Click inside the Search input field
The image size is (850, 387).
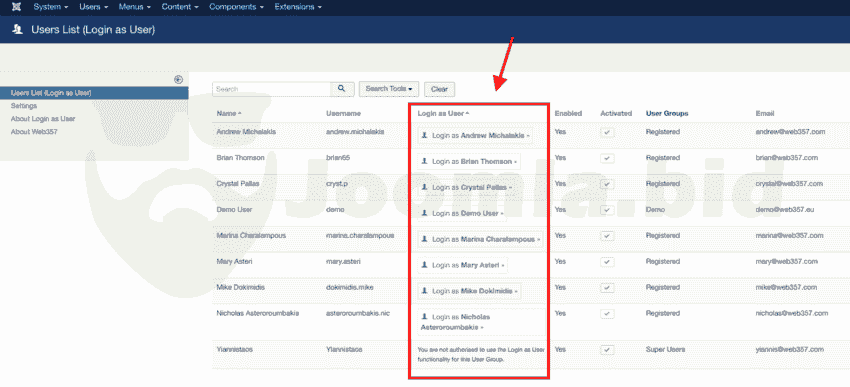272,89
